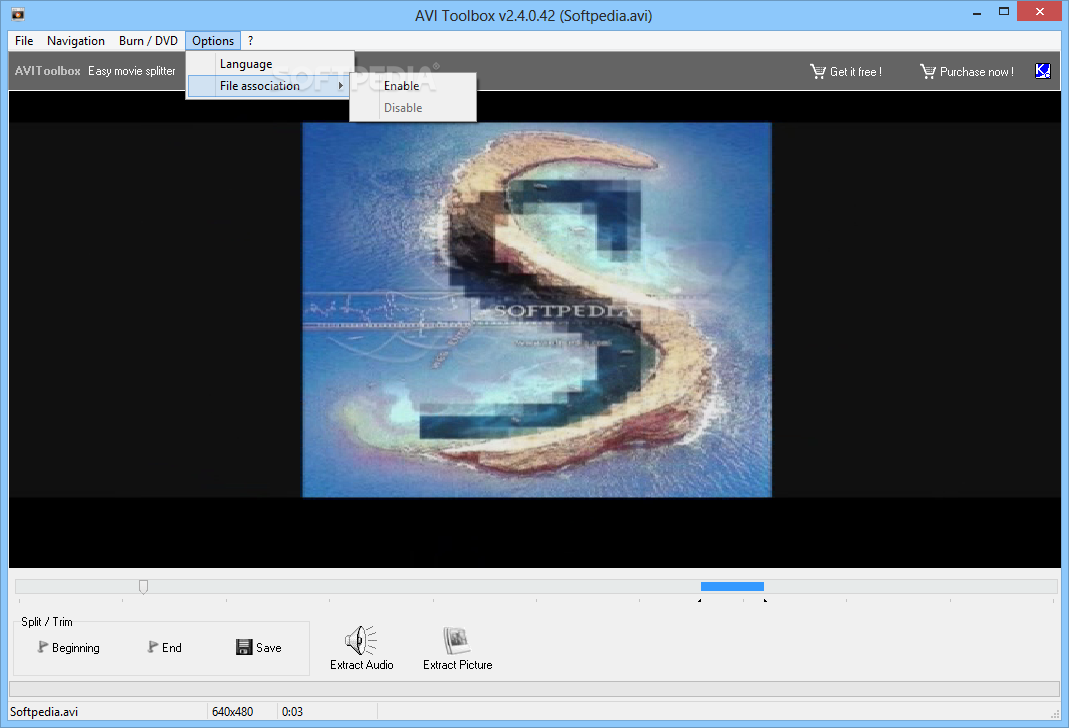Click the 640x480 resolution in the status bar
1069x728 pixels.
pos(232,712)
